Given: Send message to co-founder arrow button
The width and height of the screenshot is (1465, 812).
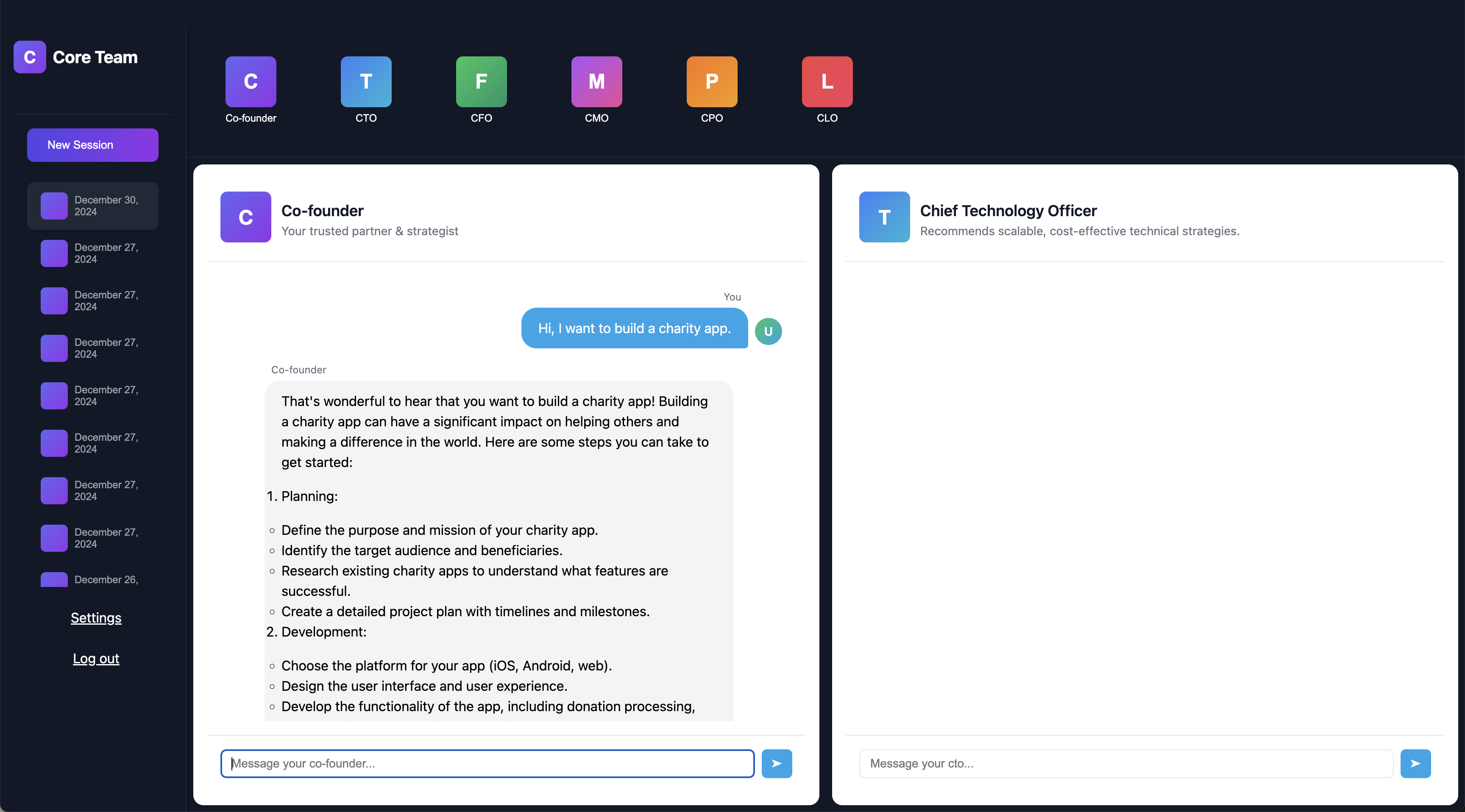Looking at the screenshot, I should click(x=776, y=764).
